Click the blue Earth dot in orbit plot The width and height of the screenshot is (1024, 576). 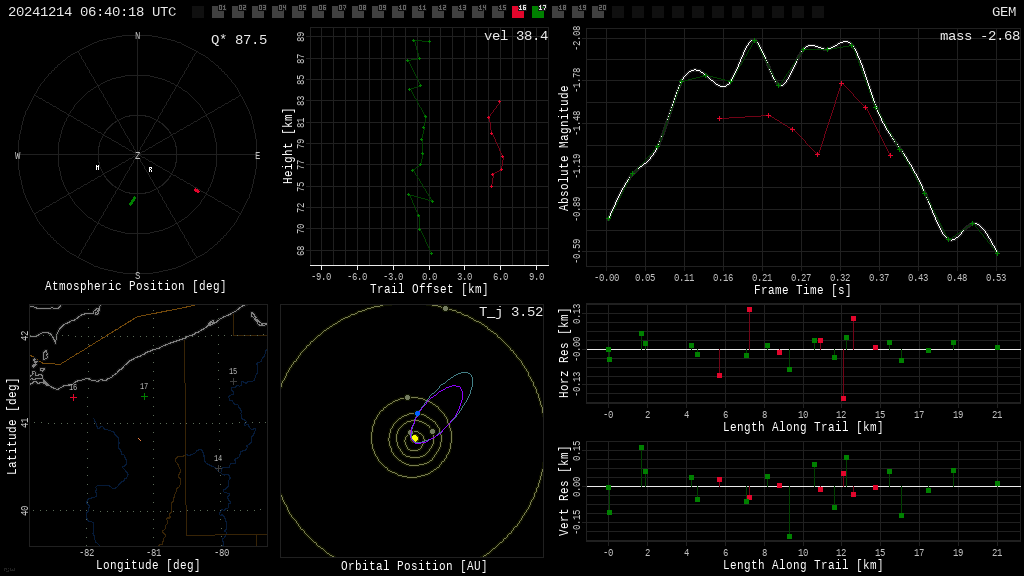(417, 414)
